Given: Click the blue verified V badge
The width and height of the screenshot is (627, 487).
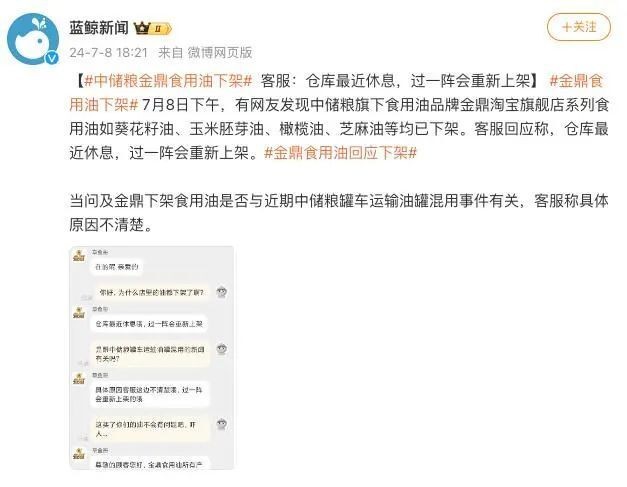Looking at the screenshot, I should point(52,58).
